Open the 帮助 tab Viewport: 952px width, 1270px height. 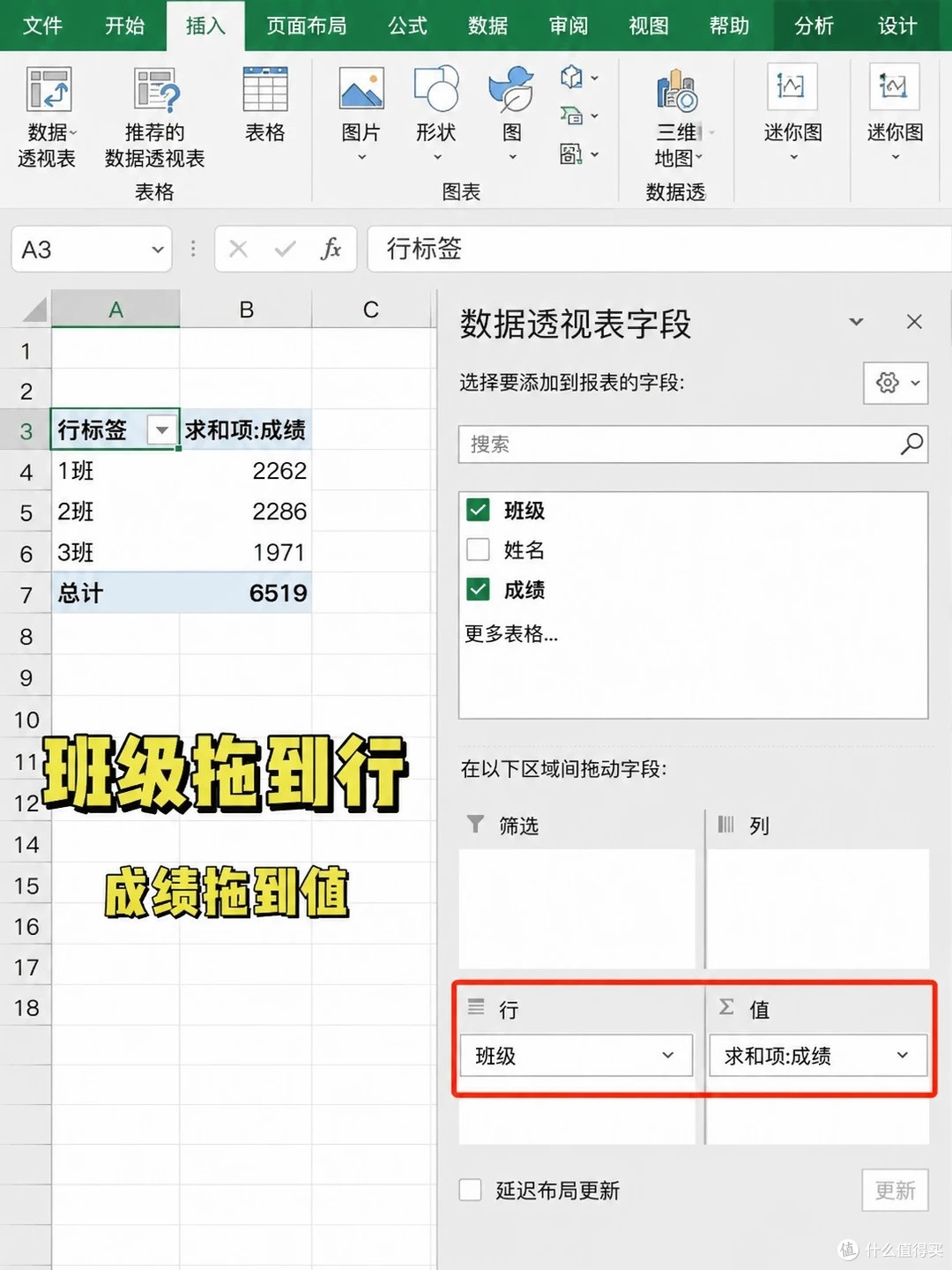coord(729,26)
